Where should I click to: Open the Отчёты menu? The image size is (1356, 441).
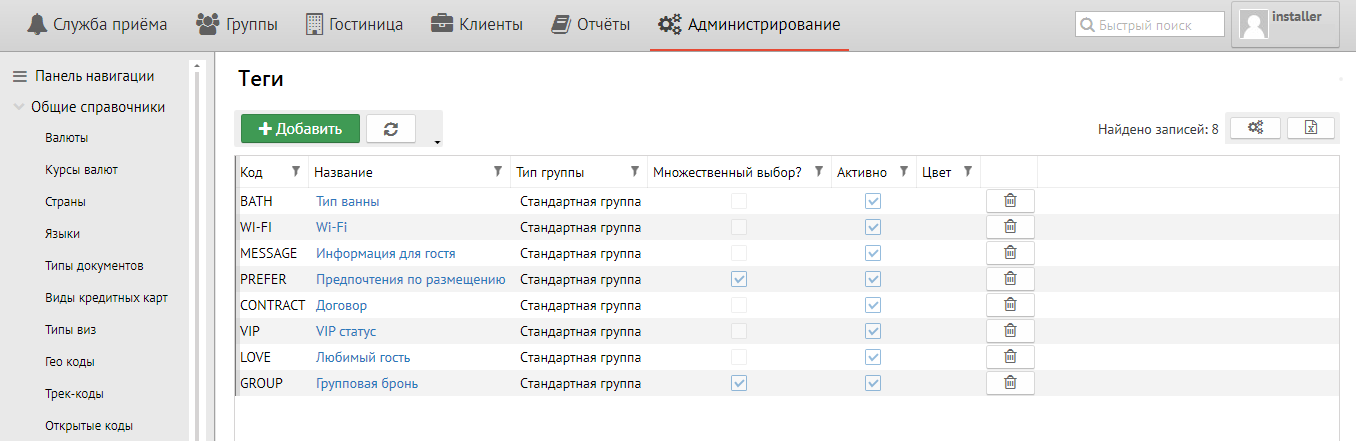click(591, 24)
